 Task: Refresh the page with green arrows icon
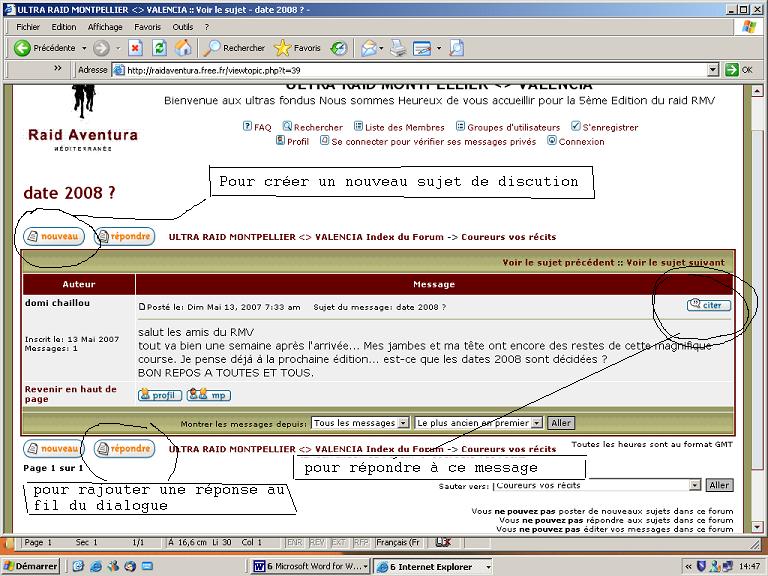tap(159, 48)
